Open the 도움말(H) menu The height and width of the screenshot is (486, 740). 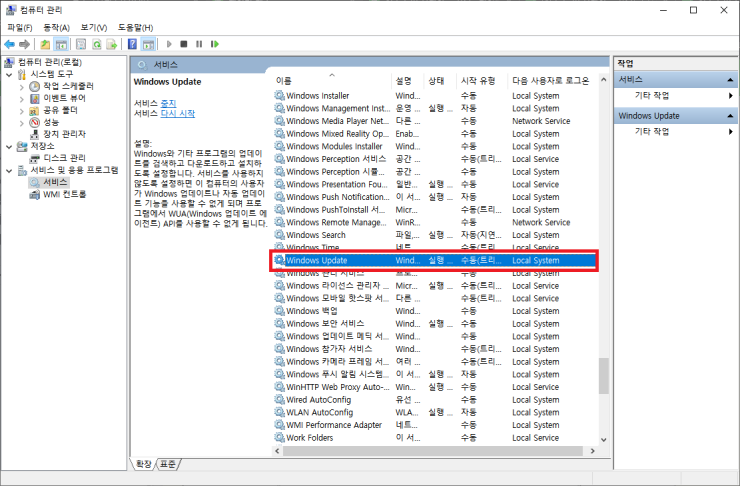click(x=135, y=28)
